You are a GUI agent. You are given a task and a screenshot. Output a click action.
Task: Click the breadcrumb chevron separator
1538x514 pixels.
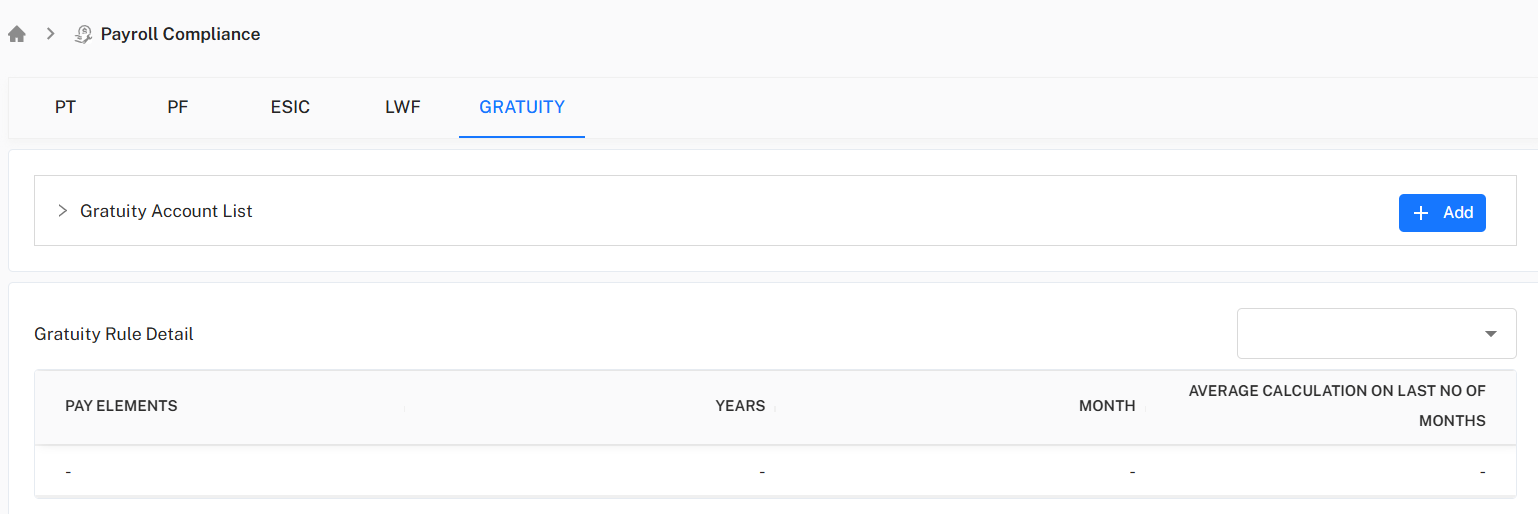(x=50, y=34)
